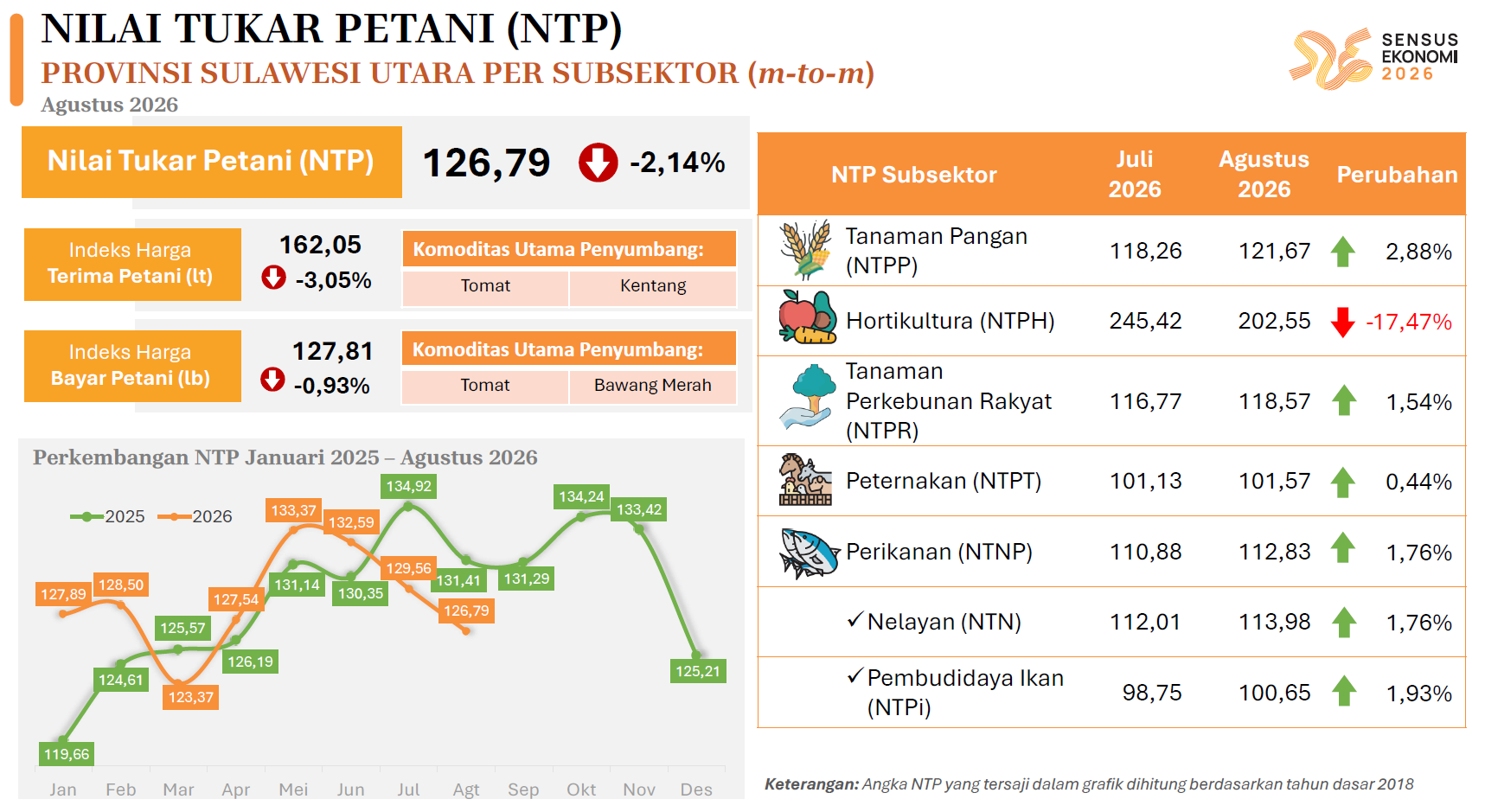Viewport: 1485px width, 812px height.
Task: Click the green up arrow for Tanaman Pangan
Action: pyautogui.click(x=1343, y=252)
